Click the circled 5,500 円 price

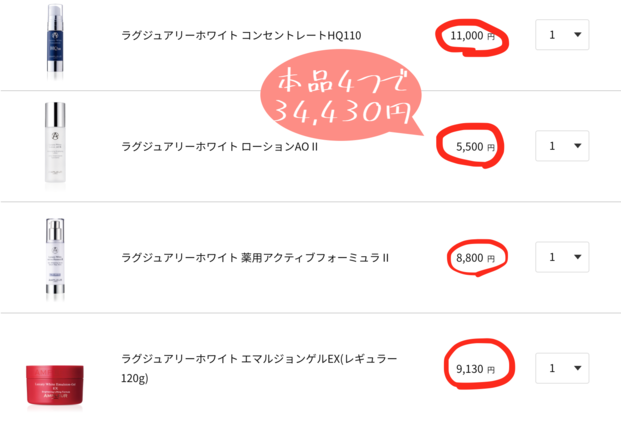pos(475,147)
